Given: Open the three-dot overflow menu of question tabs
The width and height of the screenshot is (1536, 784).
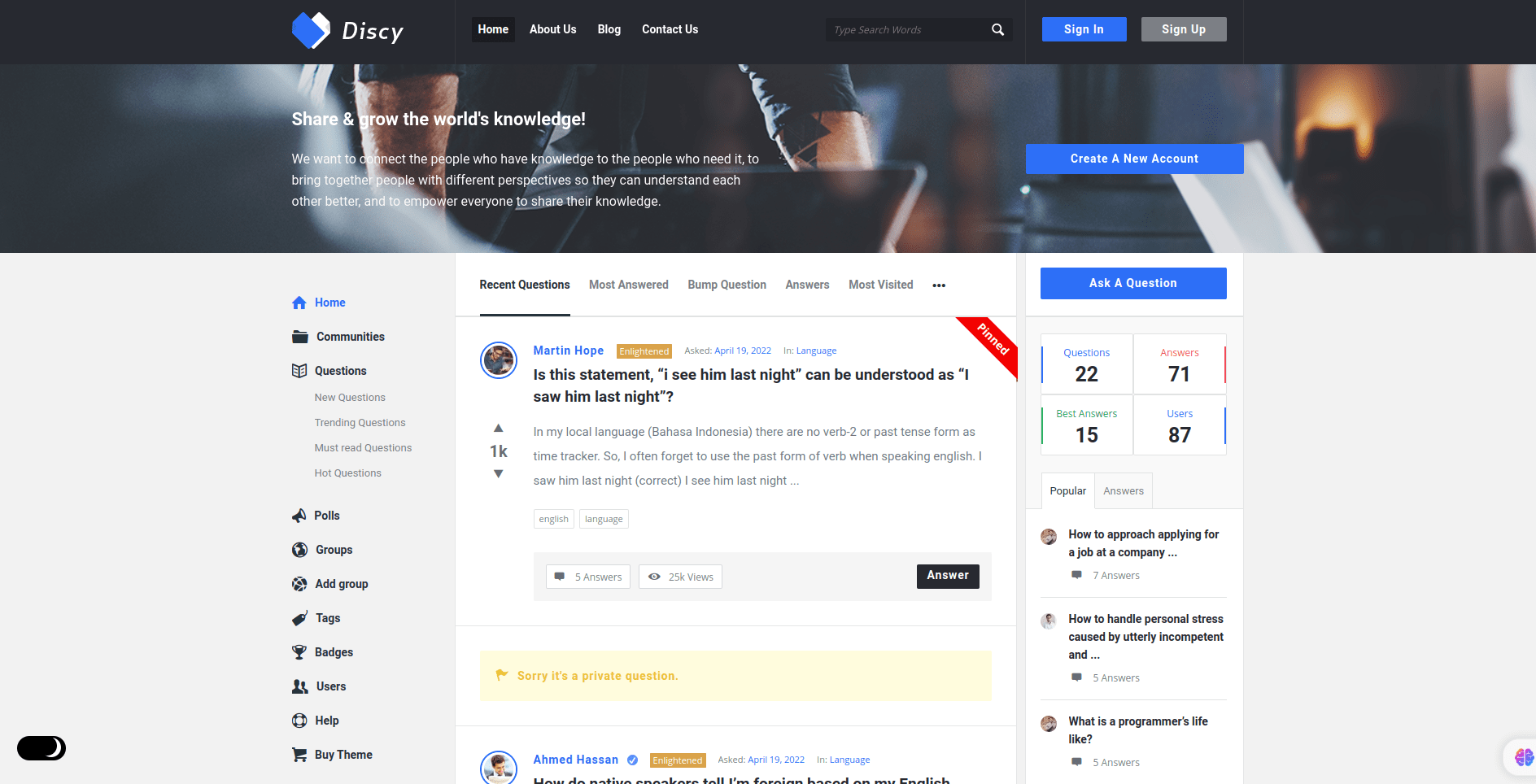Looking at the screenshot, I should click(939, 285).
